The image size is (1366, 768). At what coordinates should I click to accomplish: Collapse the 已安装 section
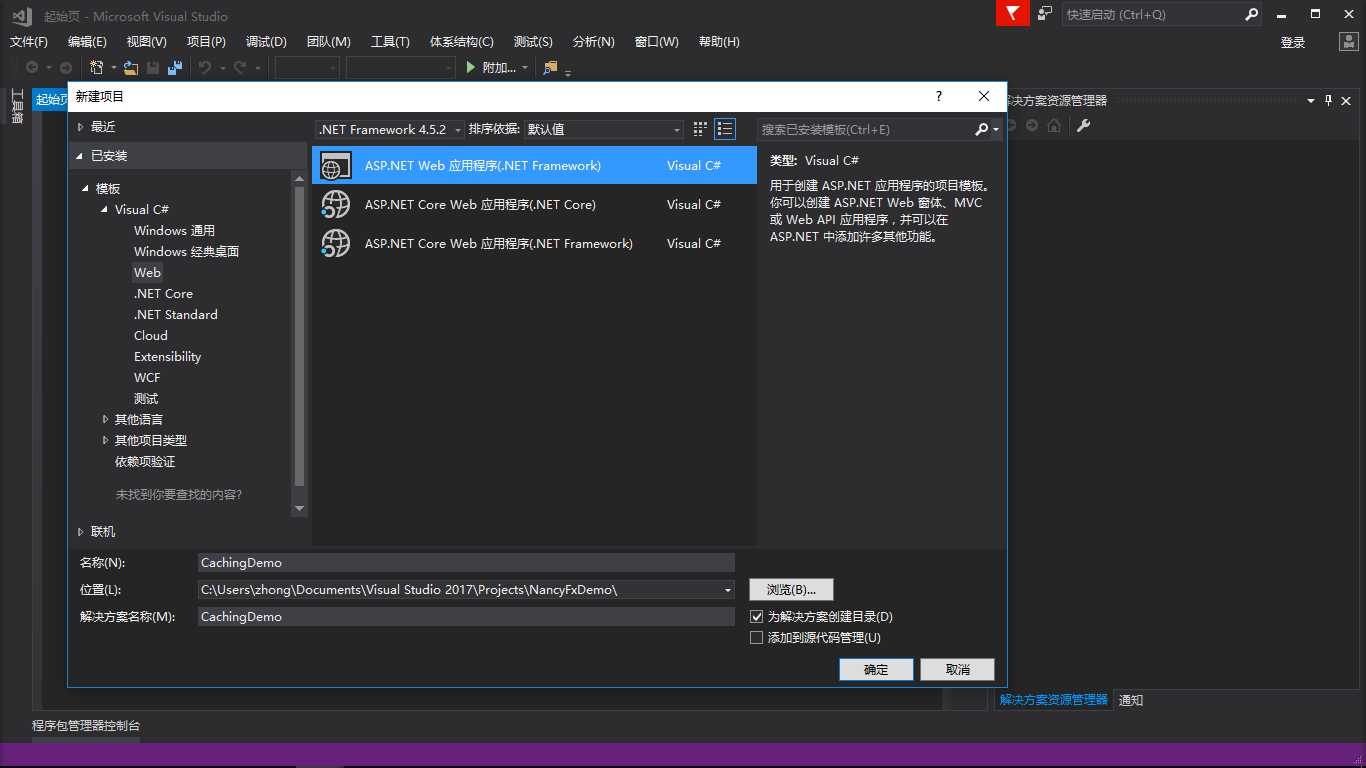[x=81, y=156]
